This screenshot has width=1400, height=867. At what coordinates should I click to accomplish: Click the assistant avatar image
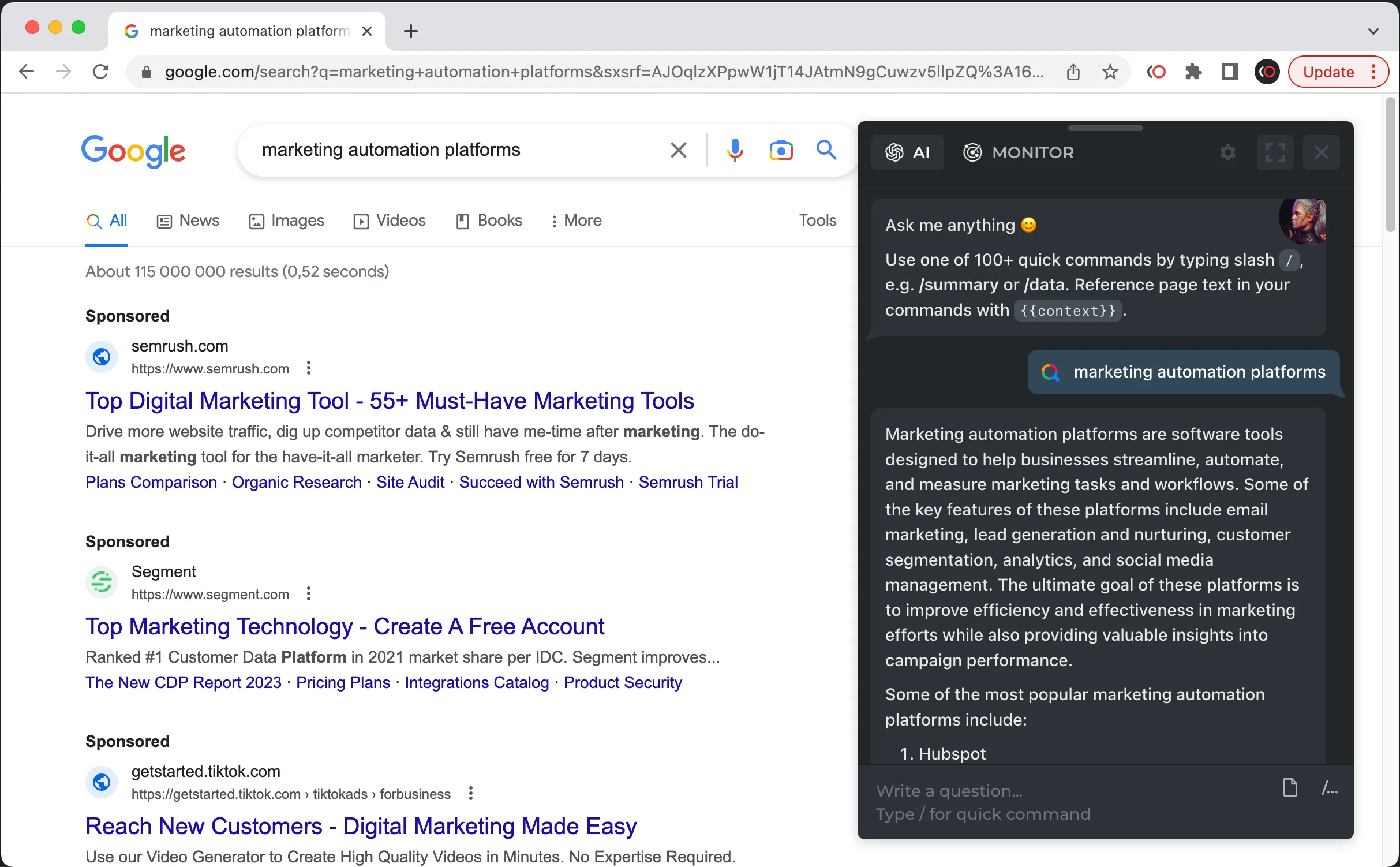(1303, 222)
